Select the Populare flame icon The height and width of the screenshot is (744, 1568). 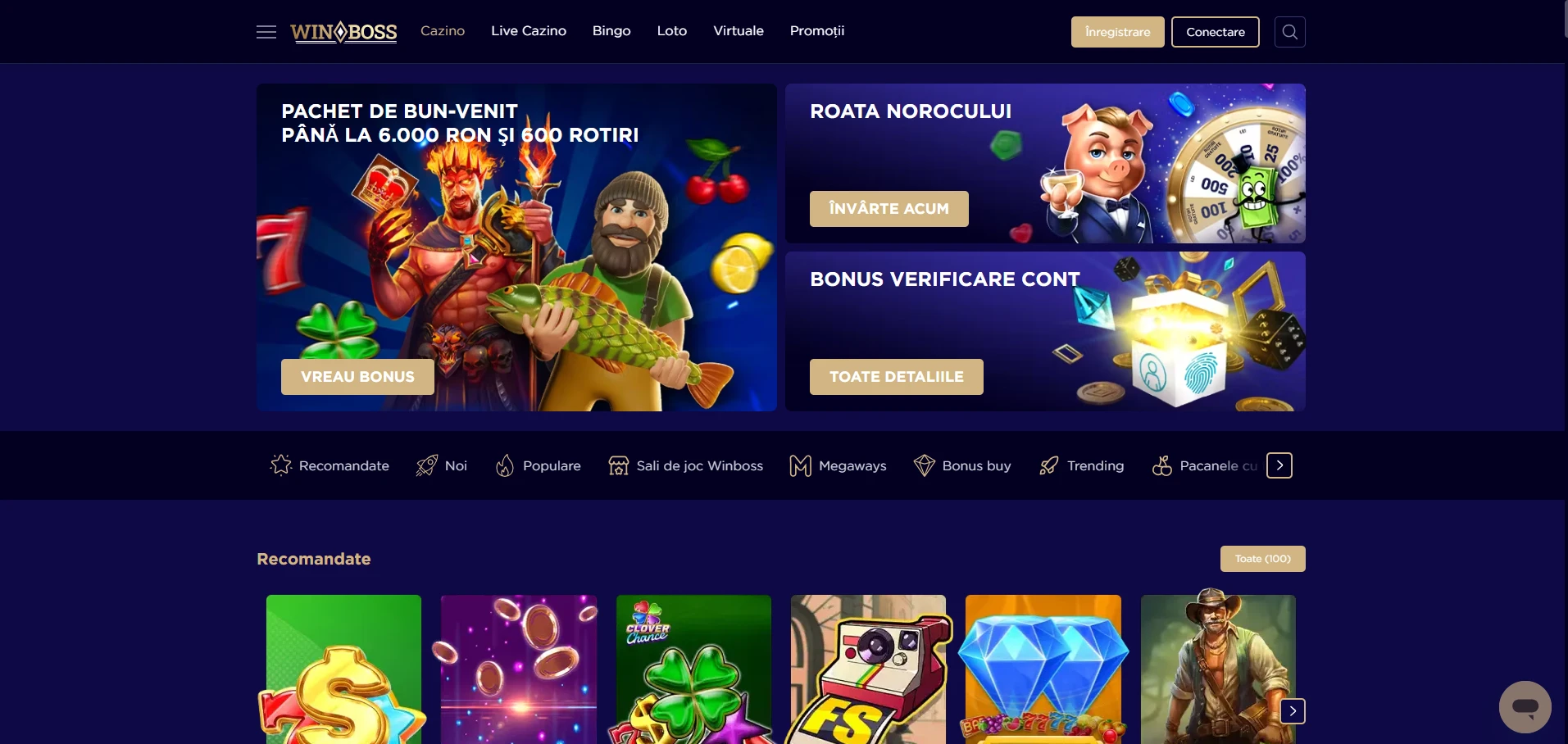point(505,465)
